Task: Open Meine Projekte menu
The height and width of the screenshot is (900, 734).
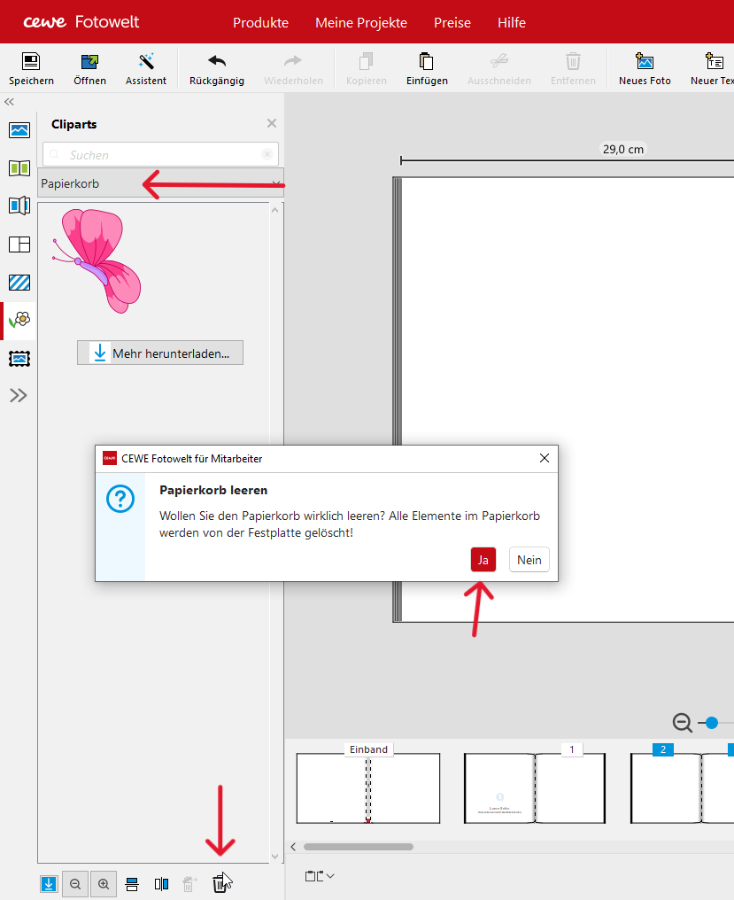Action: tap(361, 22)
